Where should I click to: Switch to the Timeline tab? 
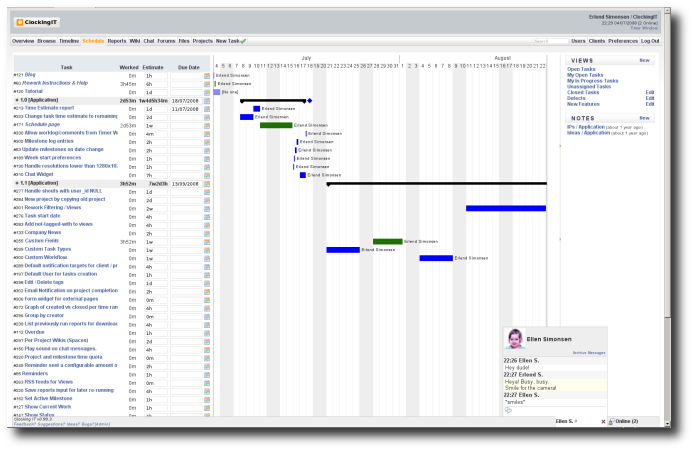[x=69, y=41]
